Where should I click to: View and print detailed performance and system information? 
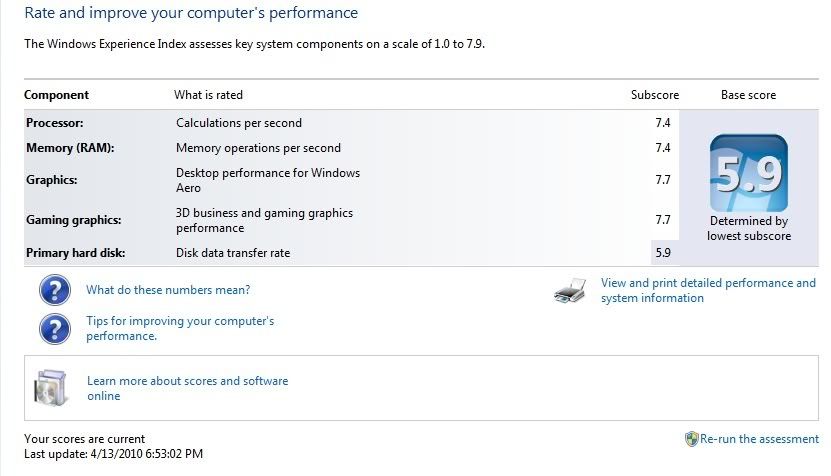[x=708, y=291]
